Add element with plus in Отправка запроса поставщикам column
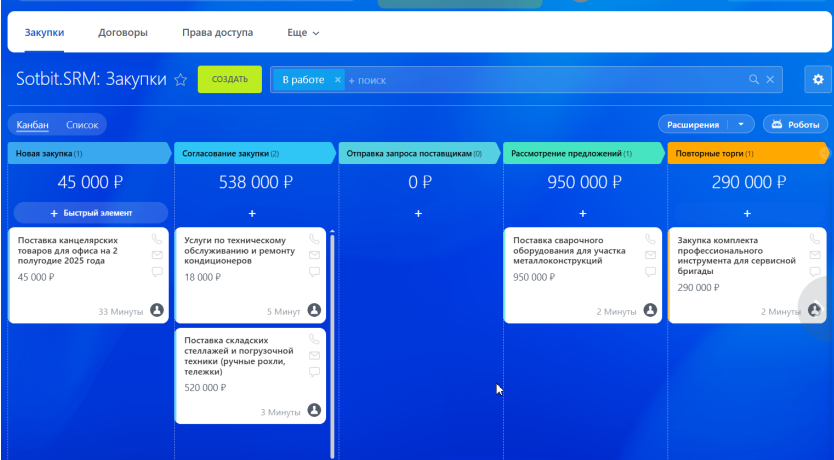834x460 pixels. tap(418, 213)
